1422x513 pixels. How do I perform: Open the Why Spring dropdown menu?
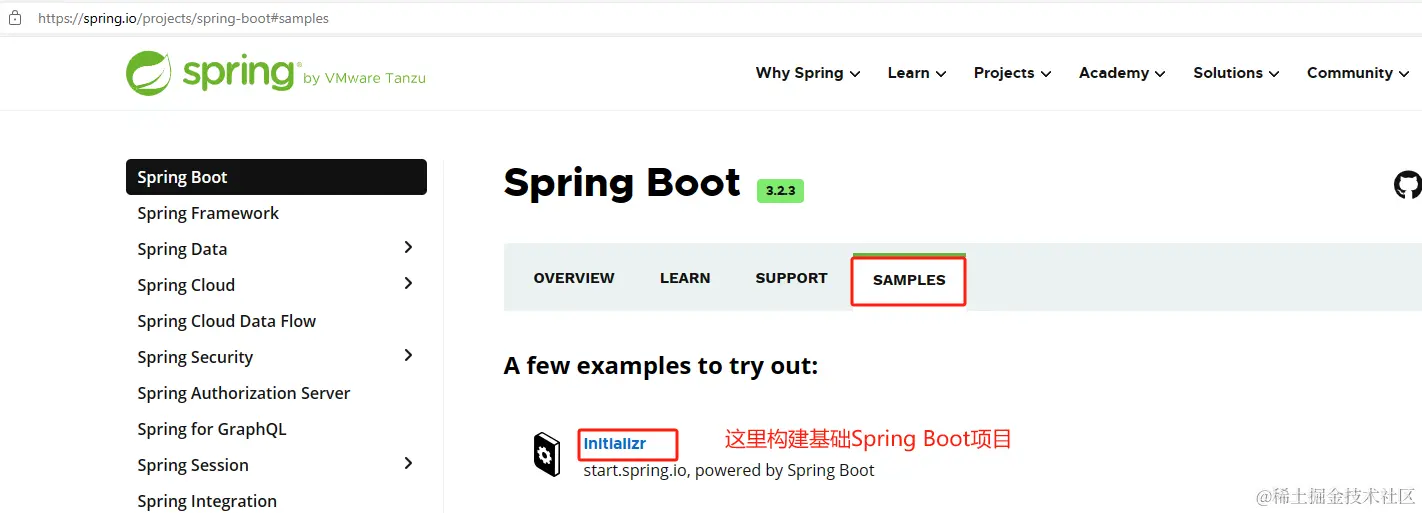(x=808, y=73)
